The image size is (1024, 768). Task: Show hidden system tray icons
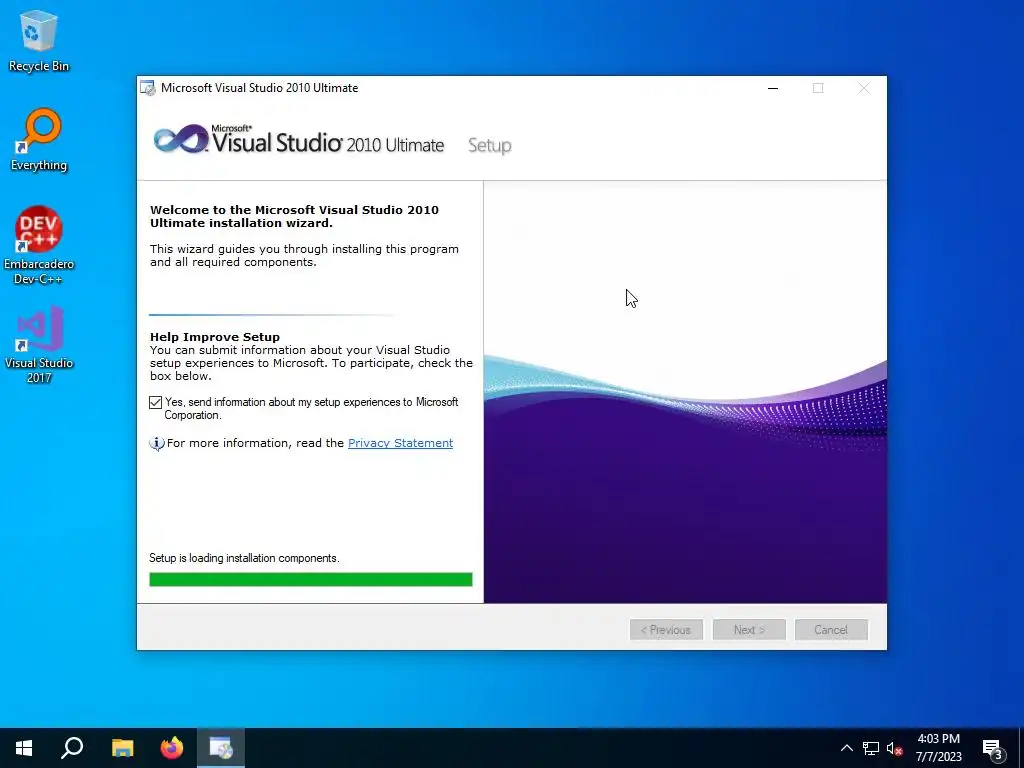click(x=846, y=748)
